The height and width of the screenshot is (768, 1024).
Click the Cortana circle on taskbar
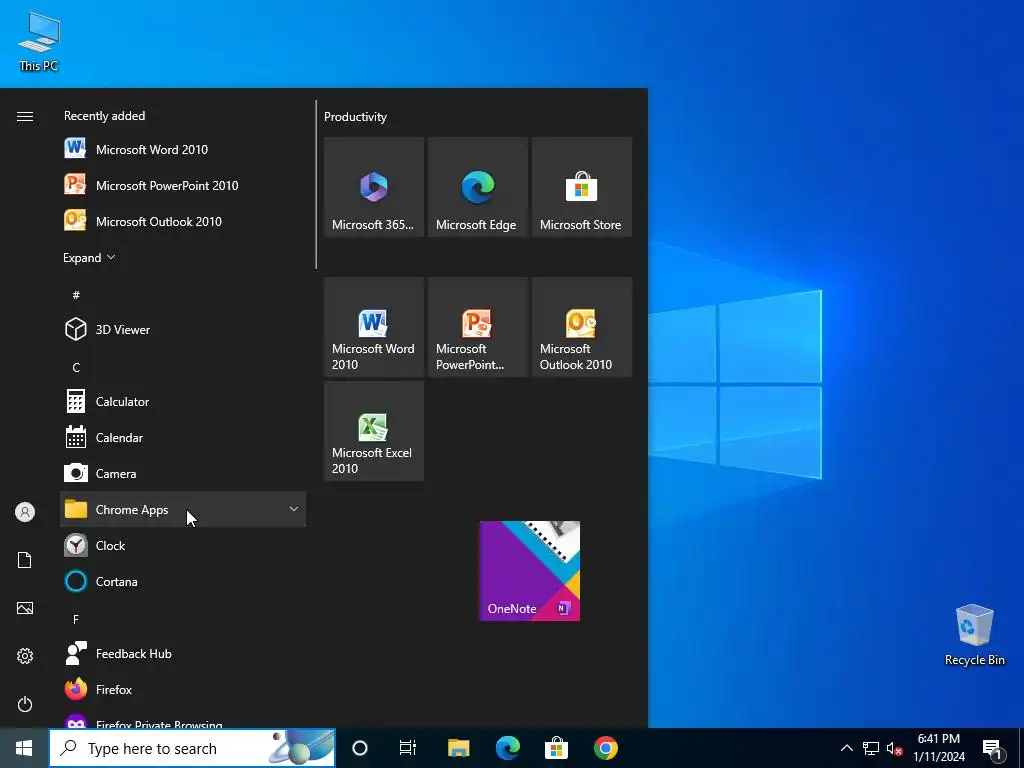(360, 748)
